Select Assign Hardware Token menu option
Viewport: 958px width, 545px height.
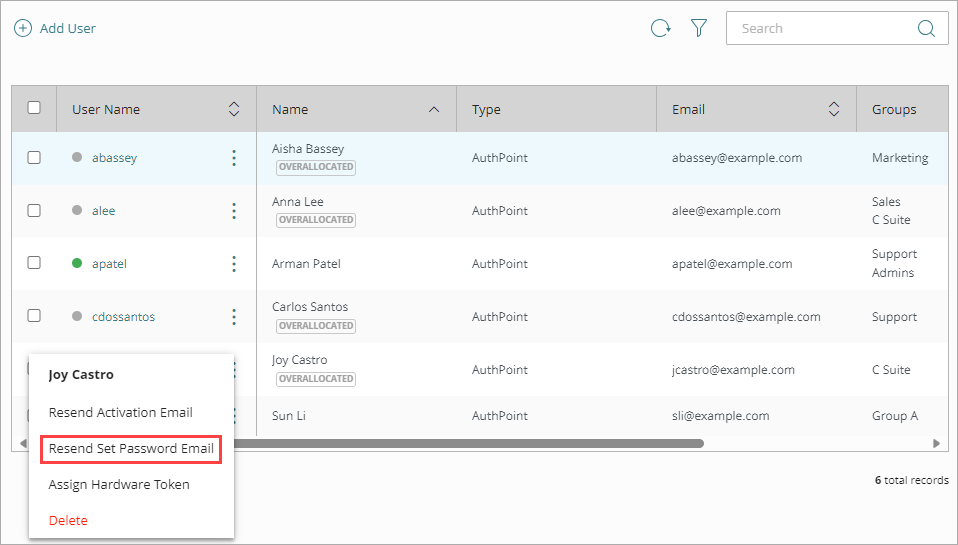tap(119, 485)
